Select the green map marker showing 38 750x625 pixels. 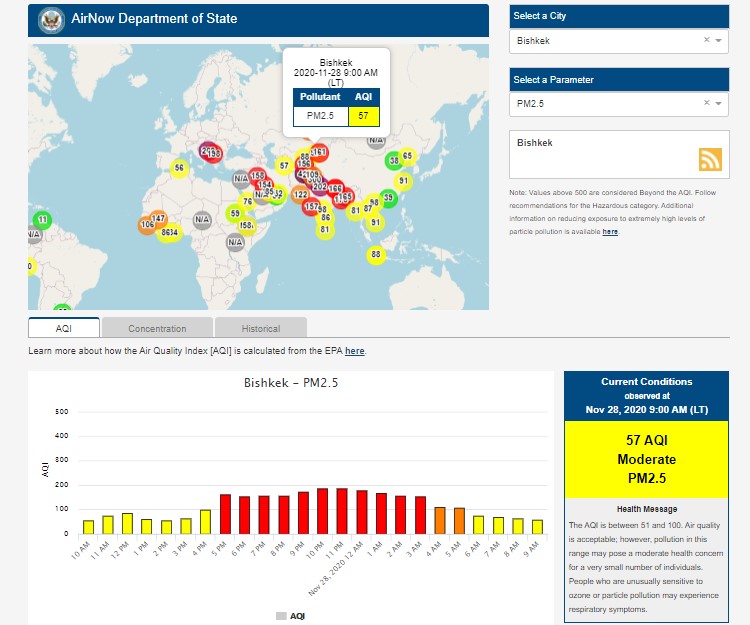[394, 160]
